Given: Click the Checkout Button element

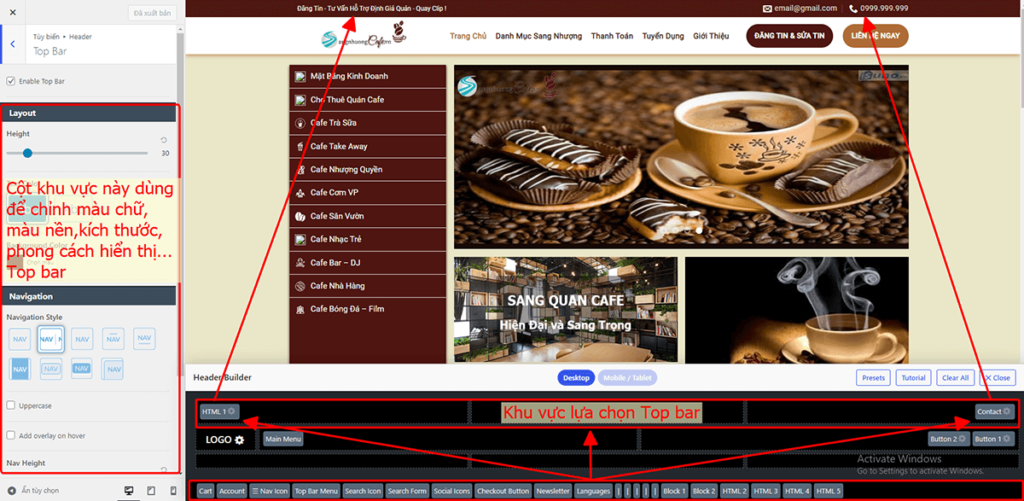Looking at the screenshot, I should pos(503,491).
